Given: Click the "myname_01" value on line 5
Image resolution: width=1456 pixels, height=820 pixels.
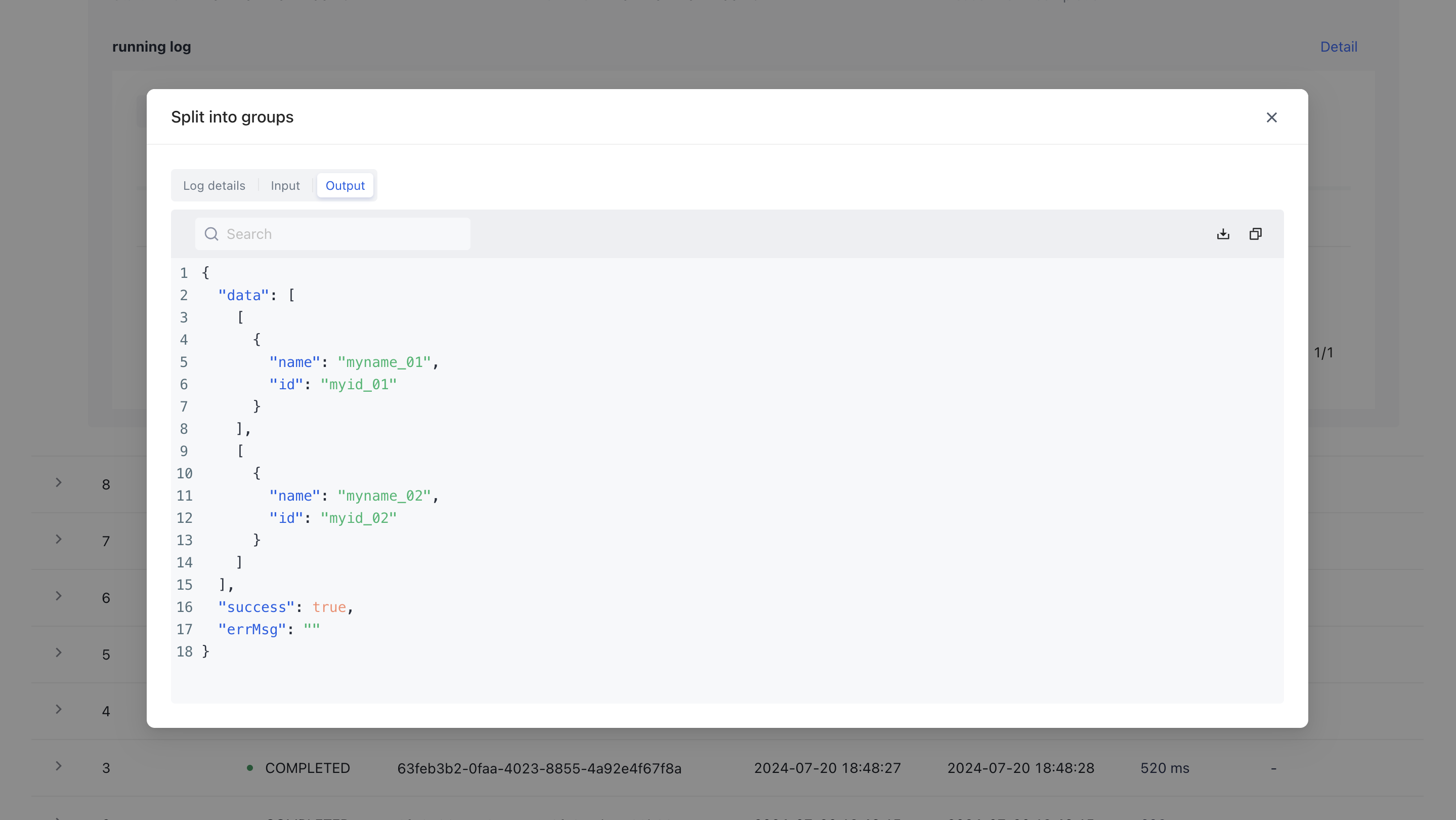Looking at the screenshot, I should tap(384, 362).
